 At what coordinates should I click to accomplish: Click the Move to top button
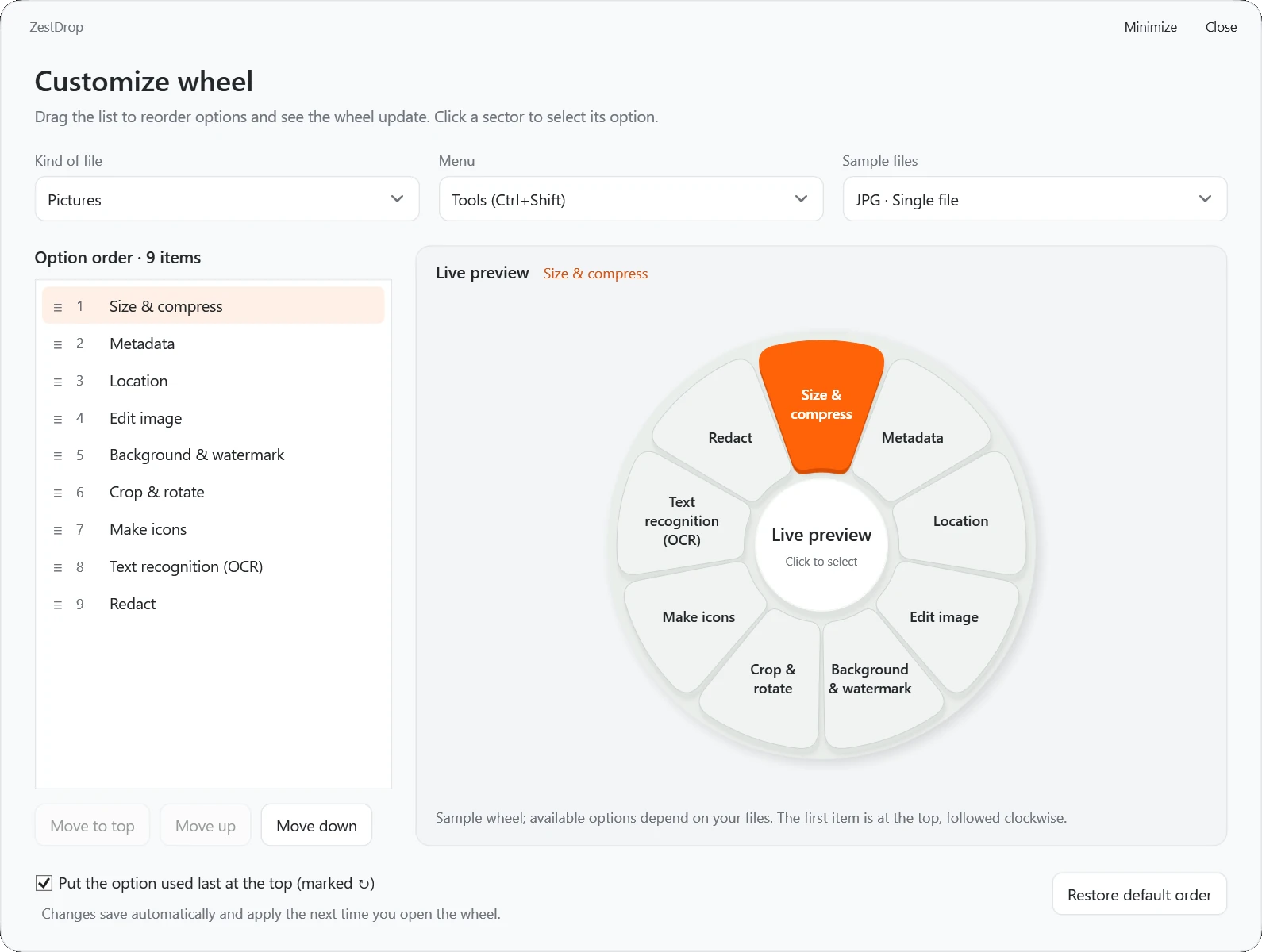coord(92,826)
